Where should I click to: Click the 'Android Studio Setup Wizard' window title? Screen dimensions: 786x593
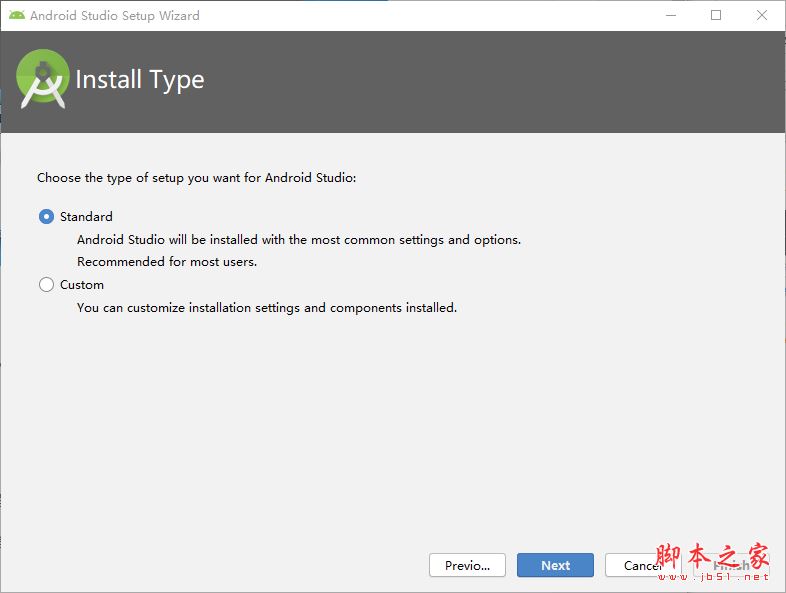tap(115, 16)
